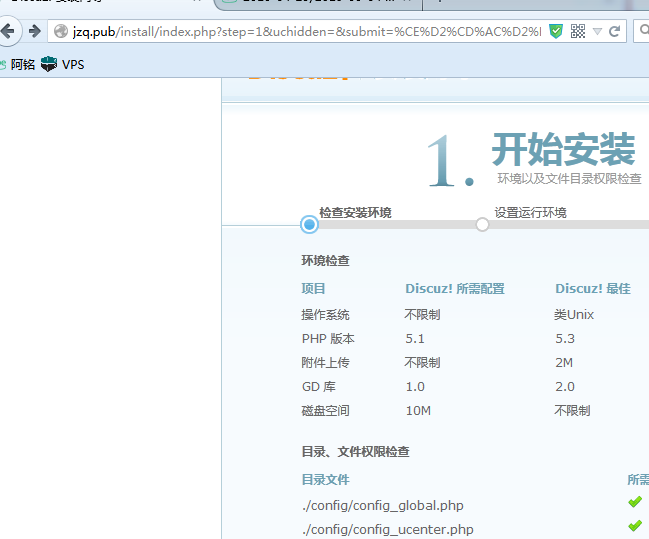Click the 5.1 required PHP version
The width and height of the screenshot is (649, 539).
click(x=415, y=339)
